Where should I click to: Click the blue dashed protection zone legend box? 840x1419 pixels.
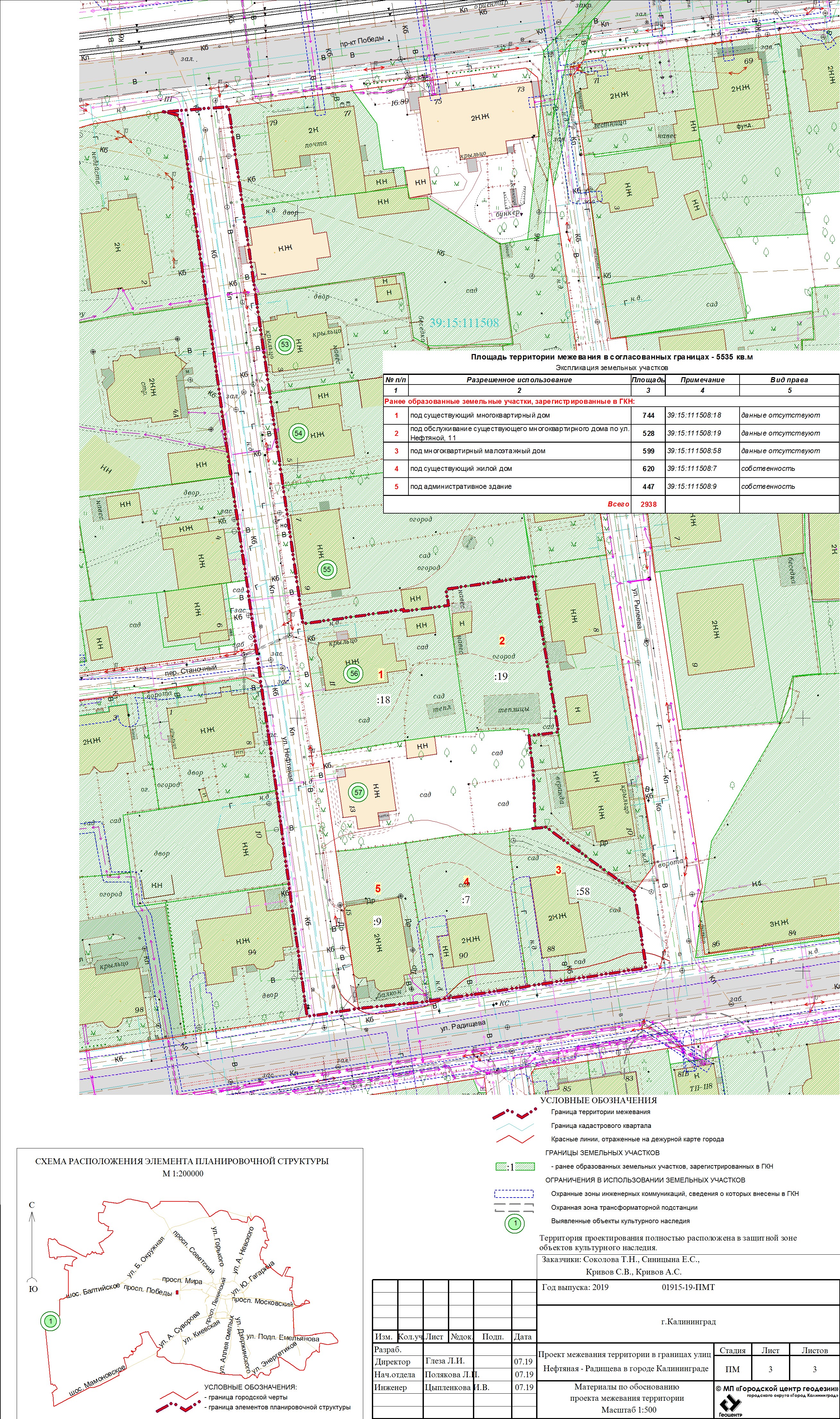(x=514, y=1194)
